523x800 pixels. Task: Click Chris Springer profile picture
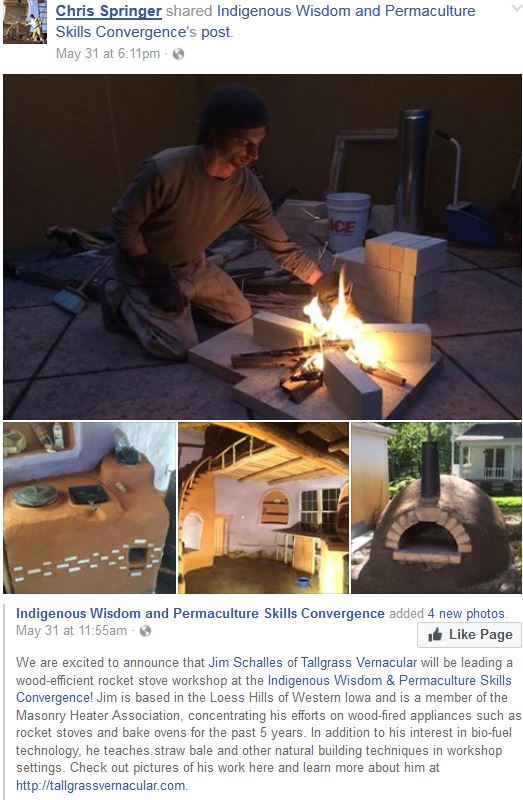pos(25,22)
